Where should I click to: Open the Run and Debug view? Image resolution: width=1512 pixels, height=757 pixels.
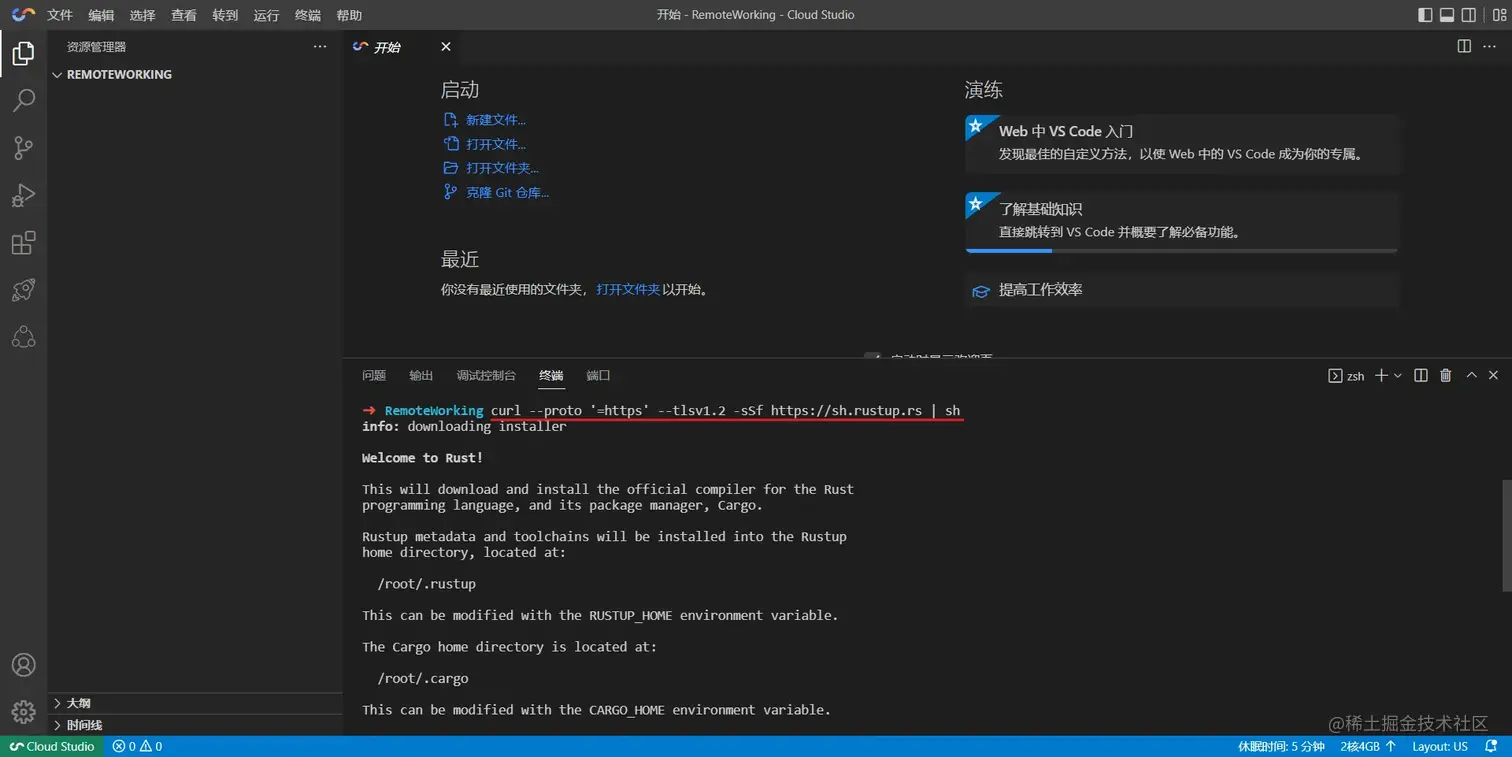point(23,195)
